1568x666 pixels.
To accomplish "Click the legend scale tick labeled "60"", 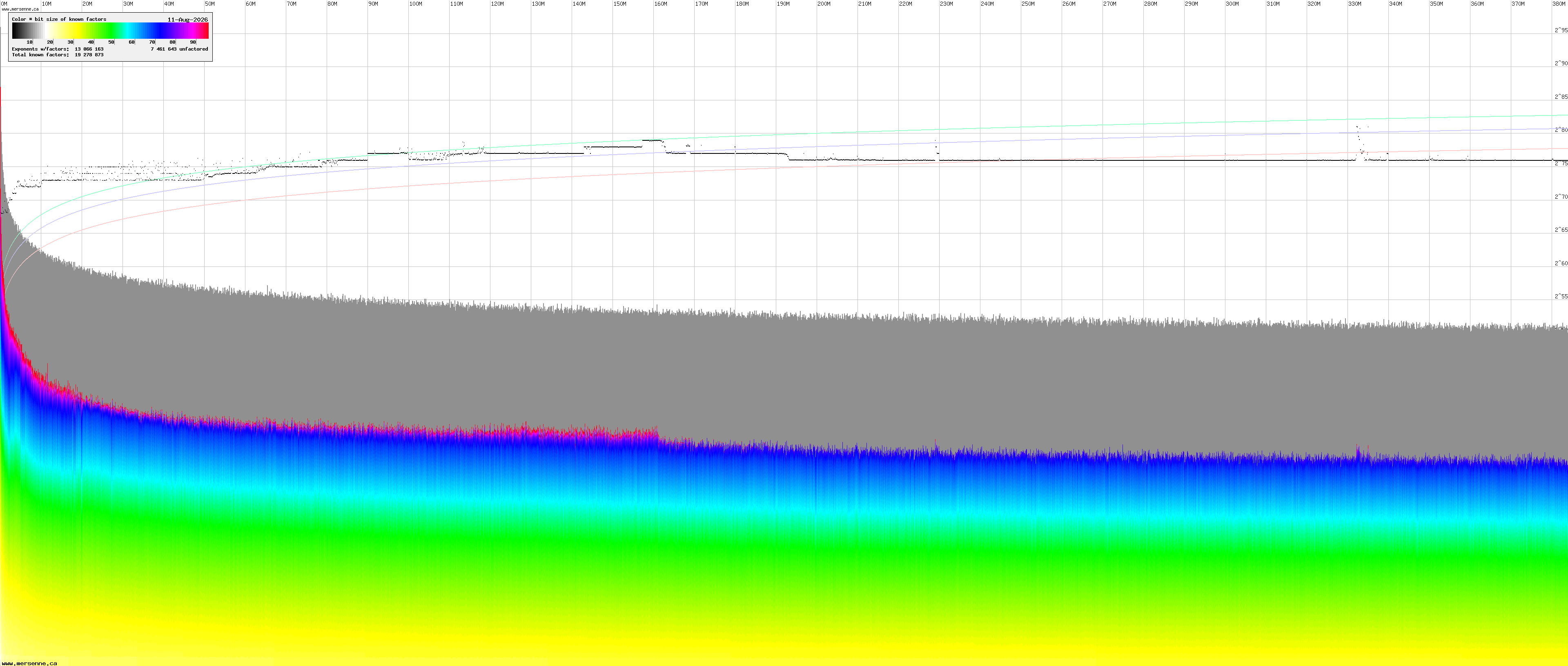I will 131,42.
